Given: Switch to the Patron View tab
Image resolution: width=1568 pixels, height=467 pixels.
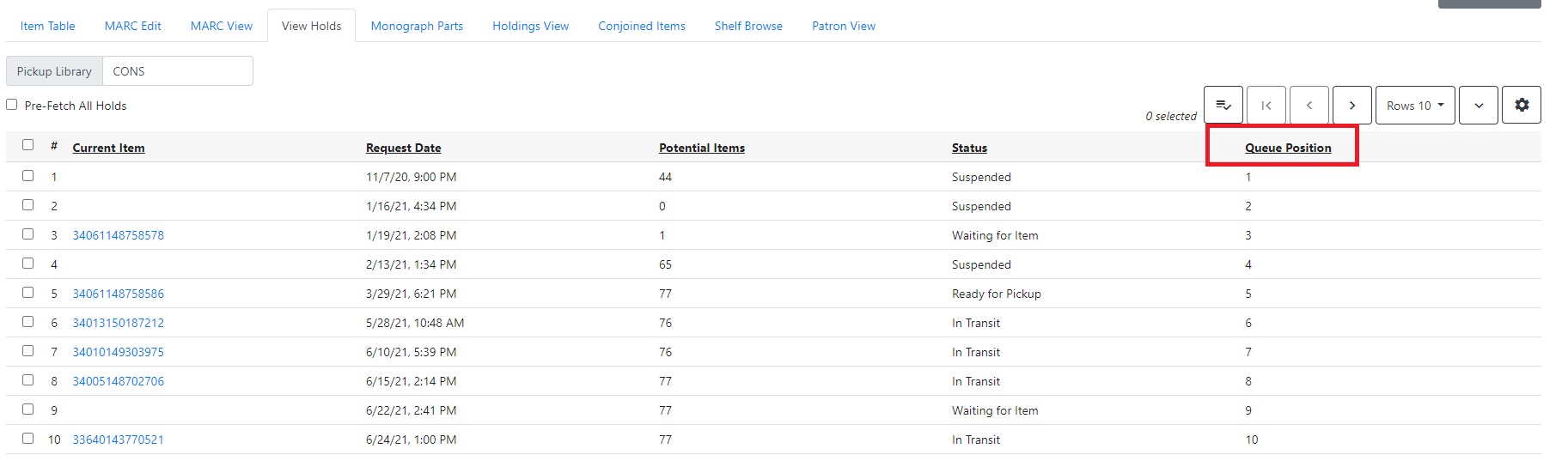Looking at the screenshot, I should (843, 26).
